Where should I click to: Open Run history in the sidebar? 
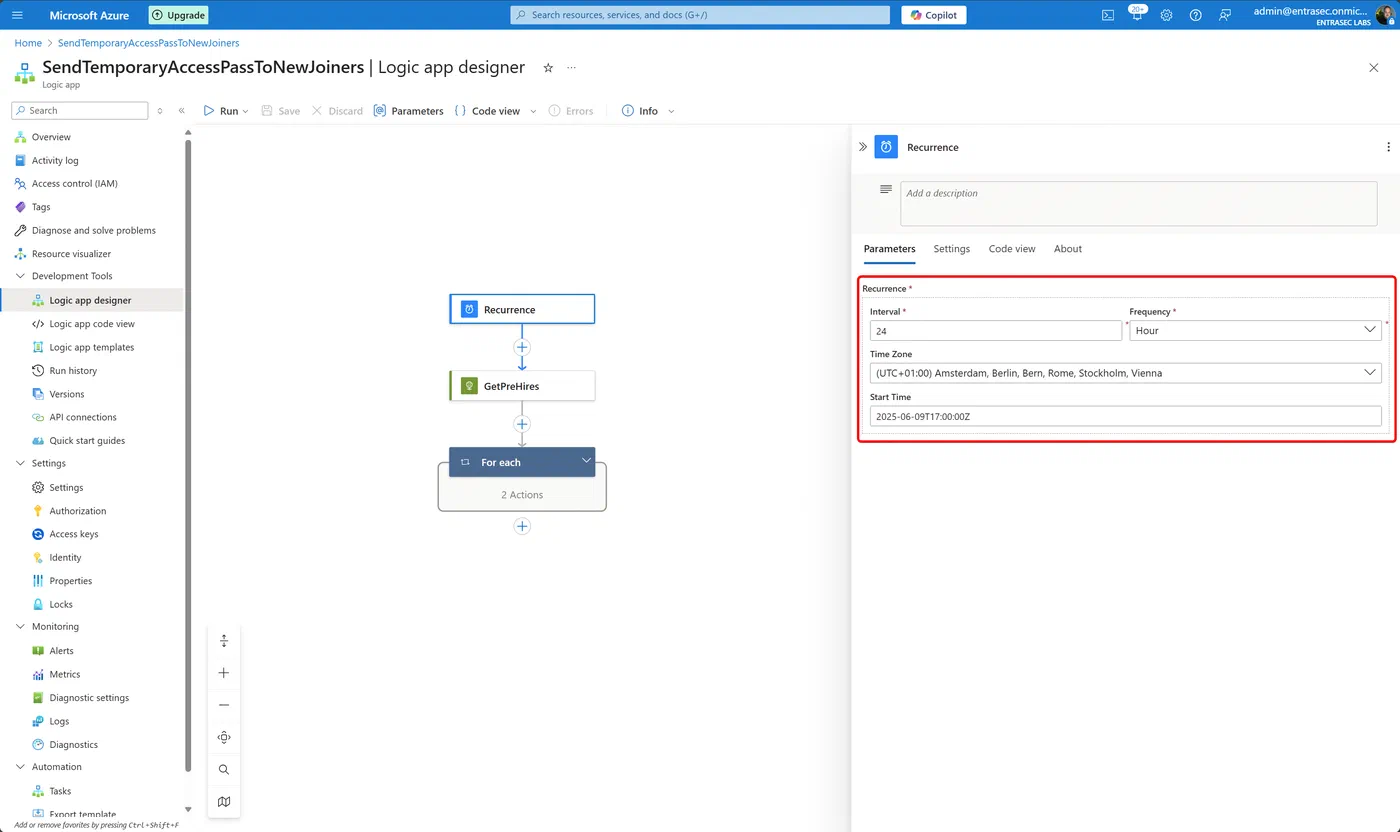tap(73, 371)
